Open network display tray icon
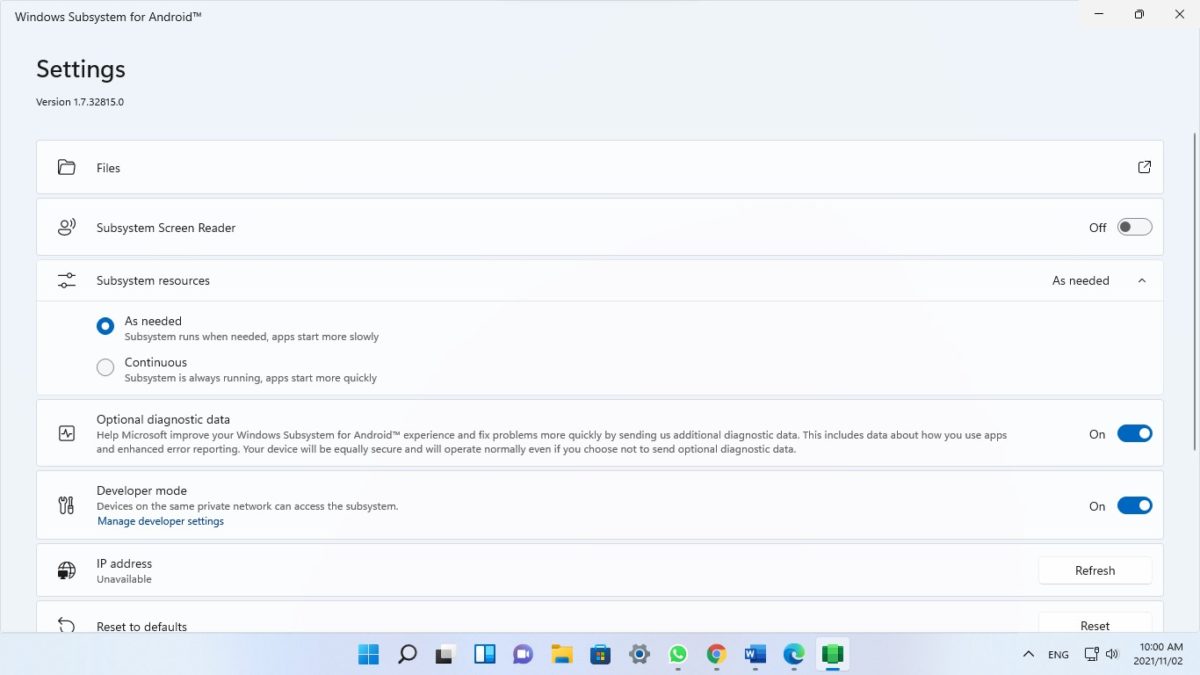The height and width of the screenshot is (675, 1200). pos(1091,654)
